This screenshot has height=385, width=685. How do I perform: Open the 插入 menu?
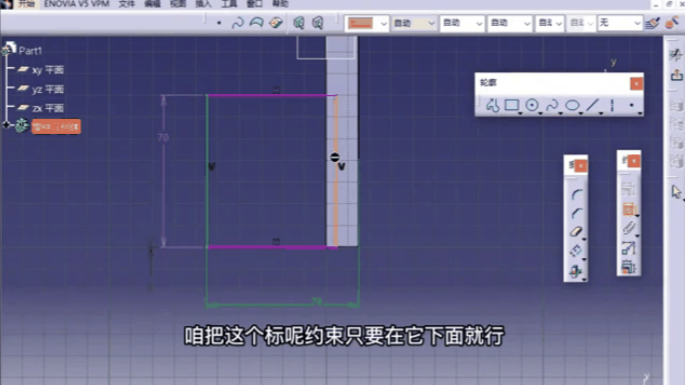click(x=203, y=4)
